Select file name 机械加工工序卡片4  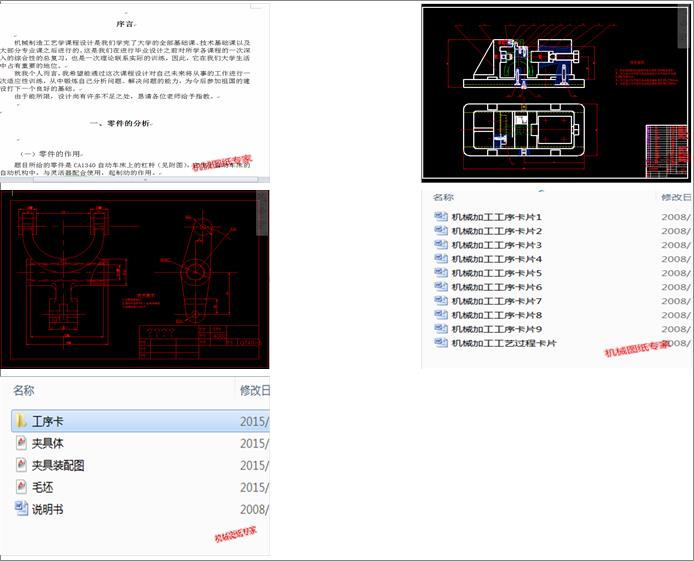pos(496,259)
